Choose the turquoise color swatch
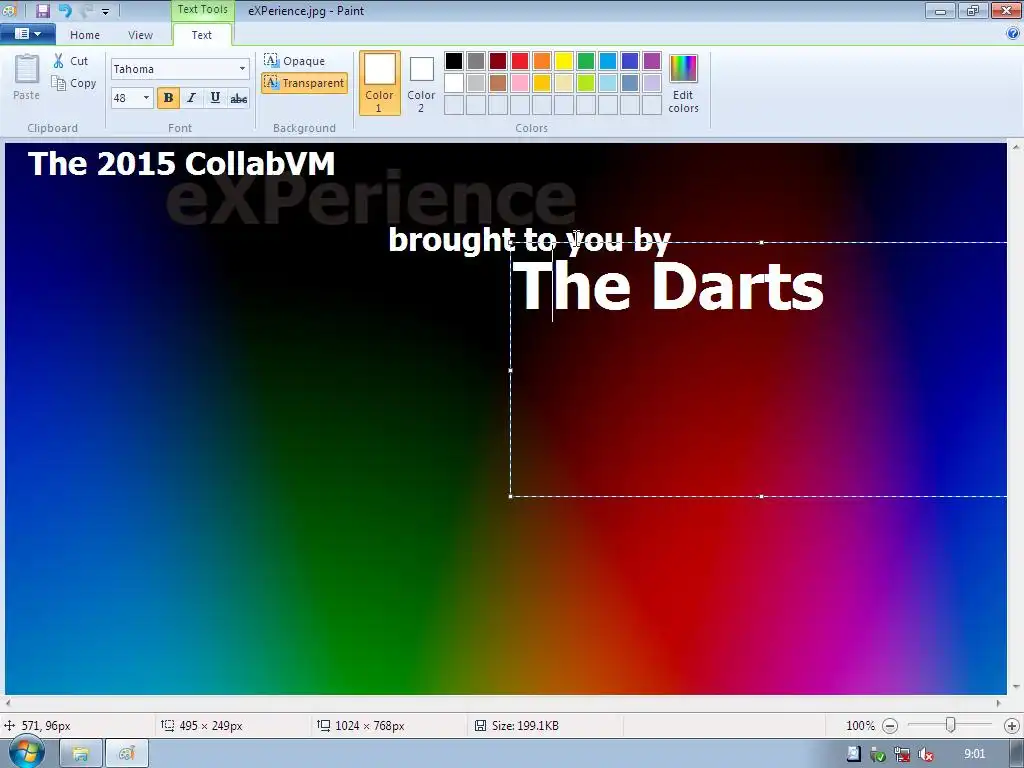This screenshot has height=768, width=1024. [608, 61]
